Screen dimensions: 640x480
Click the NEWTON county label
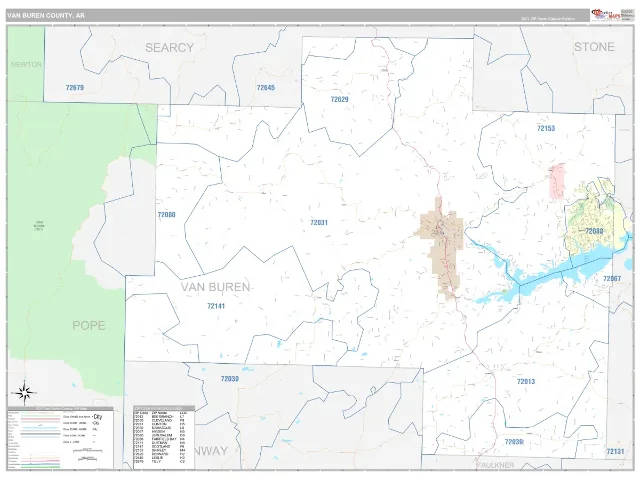click(26, 64)
